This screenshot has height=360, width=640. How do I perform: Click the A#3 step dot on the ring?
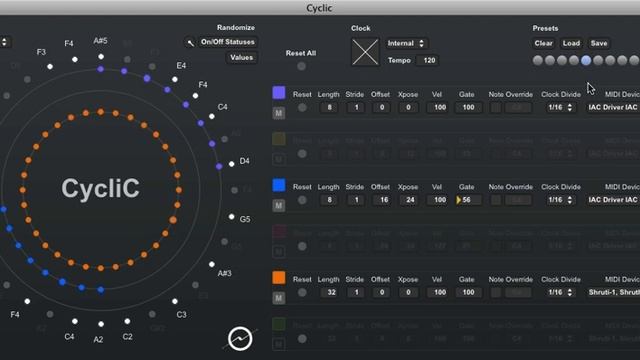pos(211,264)
